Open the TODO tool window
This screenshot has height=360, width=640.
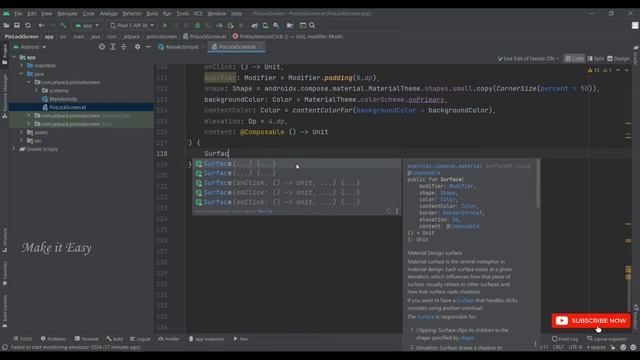click(x=22, y=339)
